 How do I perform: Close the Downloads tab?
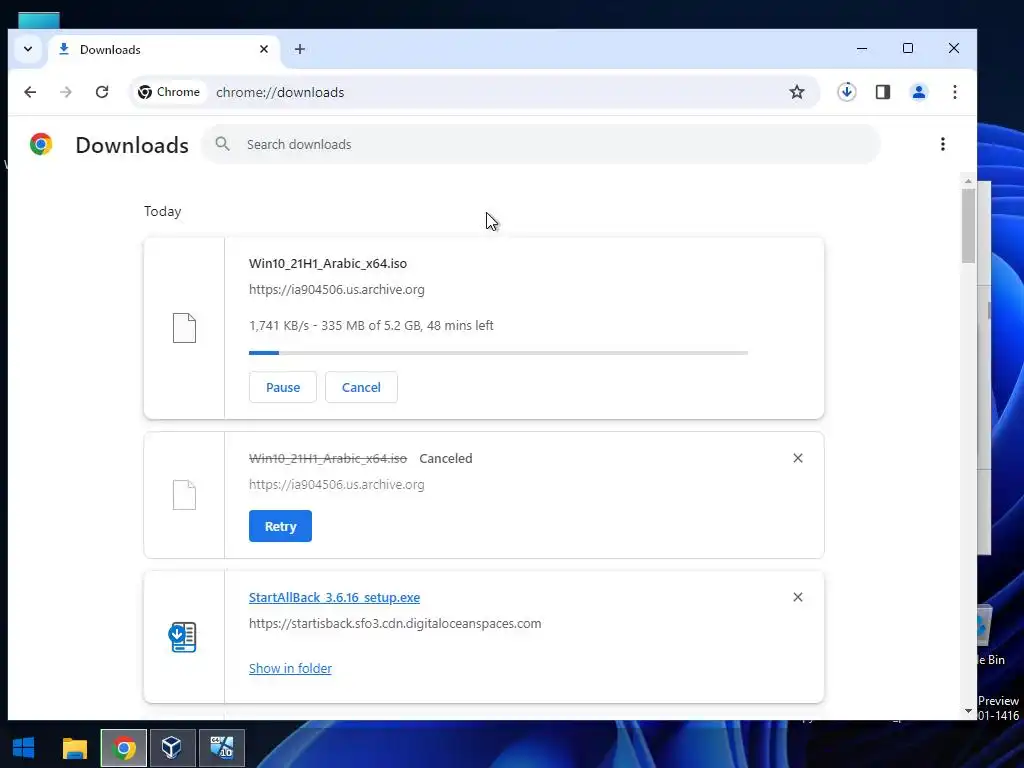tap(264, 49)
